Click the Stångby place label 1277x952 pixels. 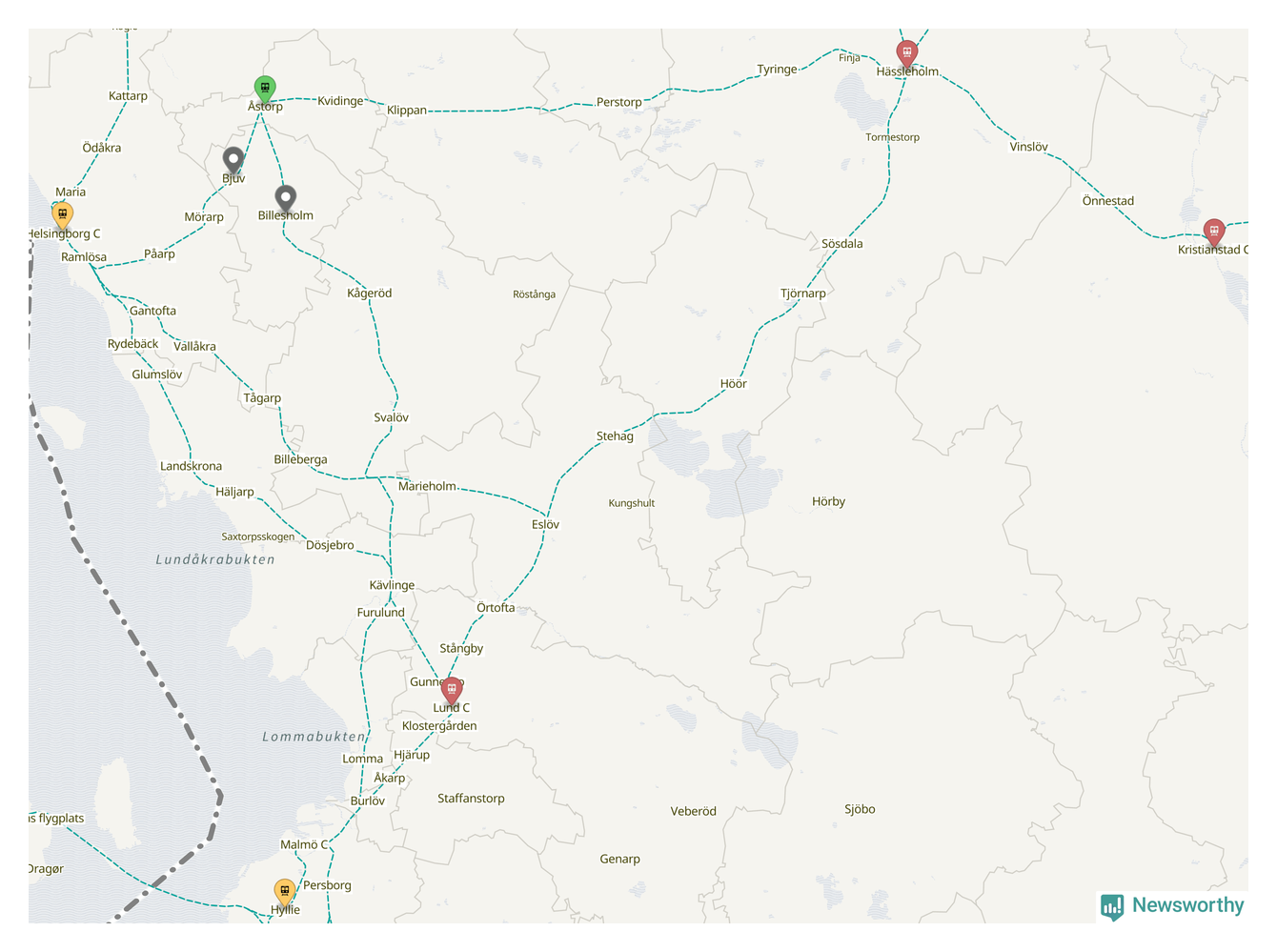coord(461,649)
